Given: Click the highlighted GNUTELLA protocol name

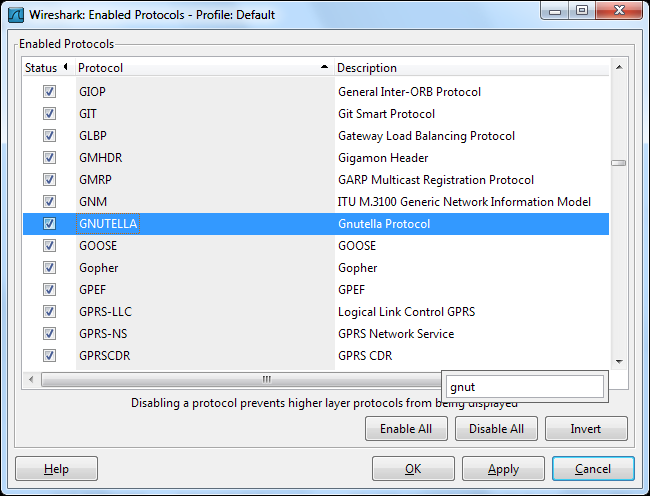Looking at the screenshot, I should [108, 224].
